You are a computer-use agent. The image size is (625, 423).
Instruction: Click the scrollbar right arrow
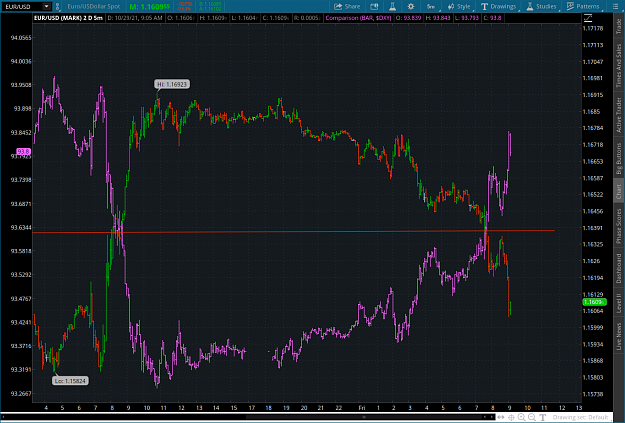491,417
